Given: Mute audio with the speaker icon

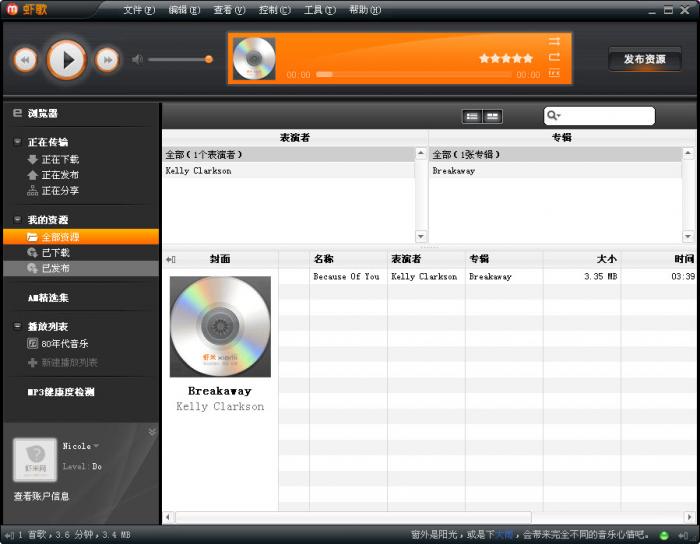Looking at the screenshot, I should (138, 60).
